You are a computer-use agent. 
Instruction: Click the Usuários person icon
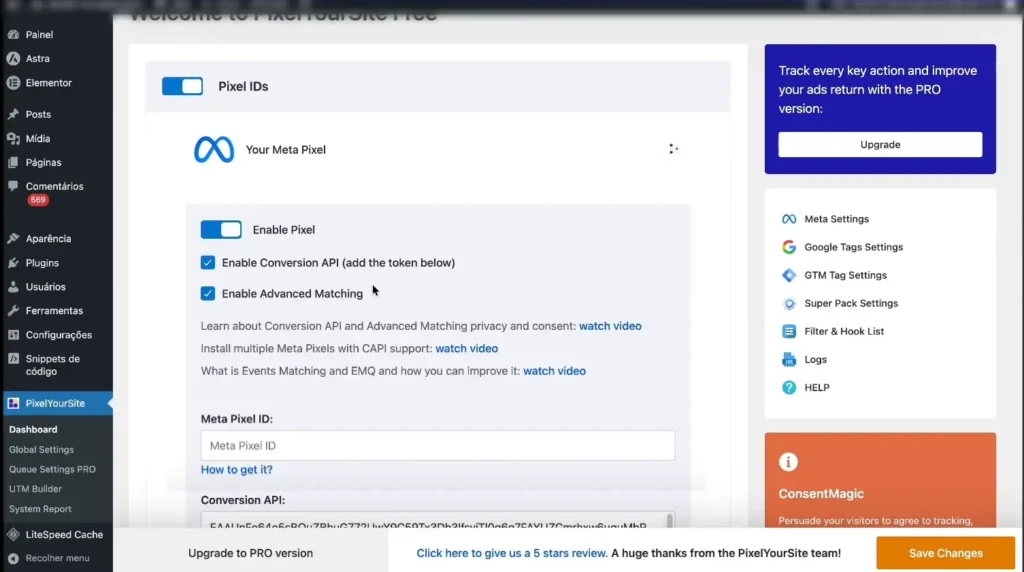13,287
